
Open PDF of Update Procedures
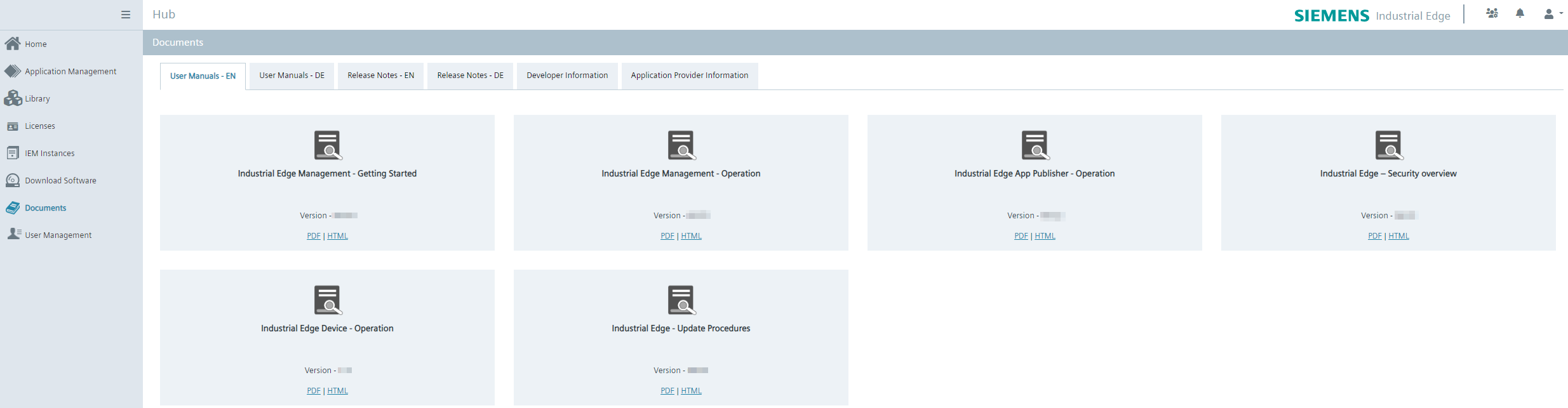click(667, 391)
